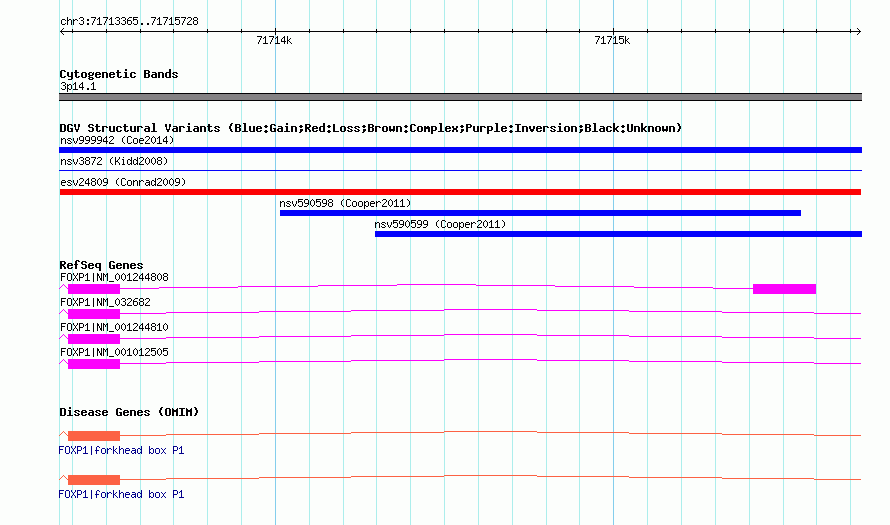Click the FOXP1|NM_001012505 transcript label

(x=114, y=352)
